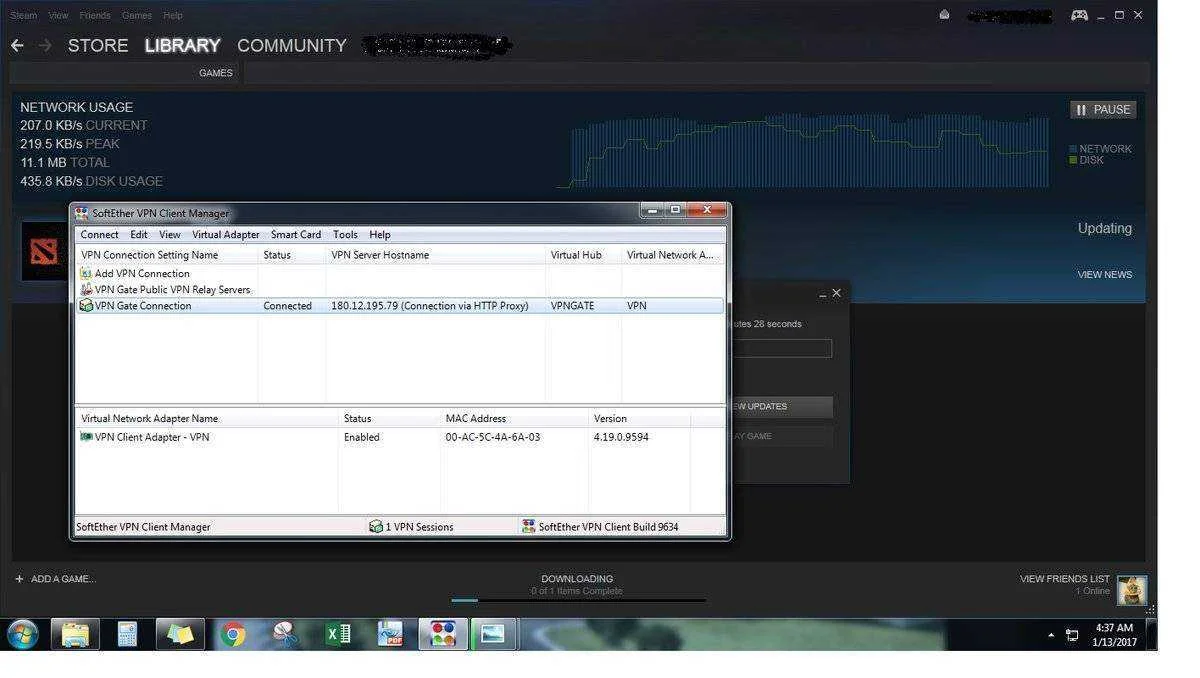Click the DOWNLOADING status label
Viewport: 1200px width, 678px height.
[577, 579]
